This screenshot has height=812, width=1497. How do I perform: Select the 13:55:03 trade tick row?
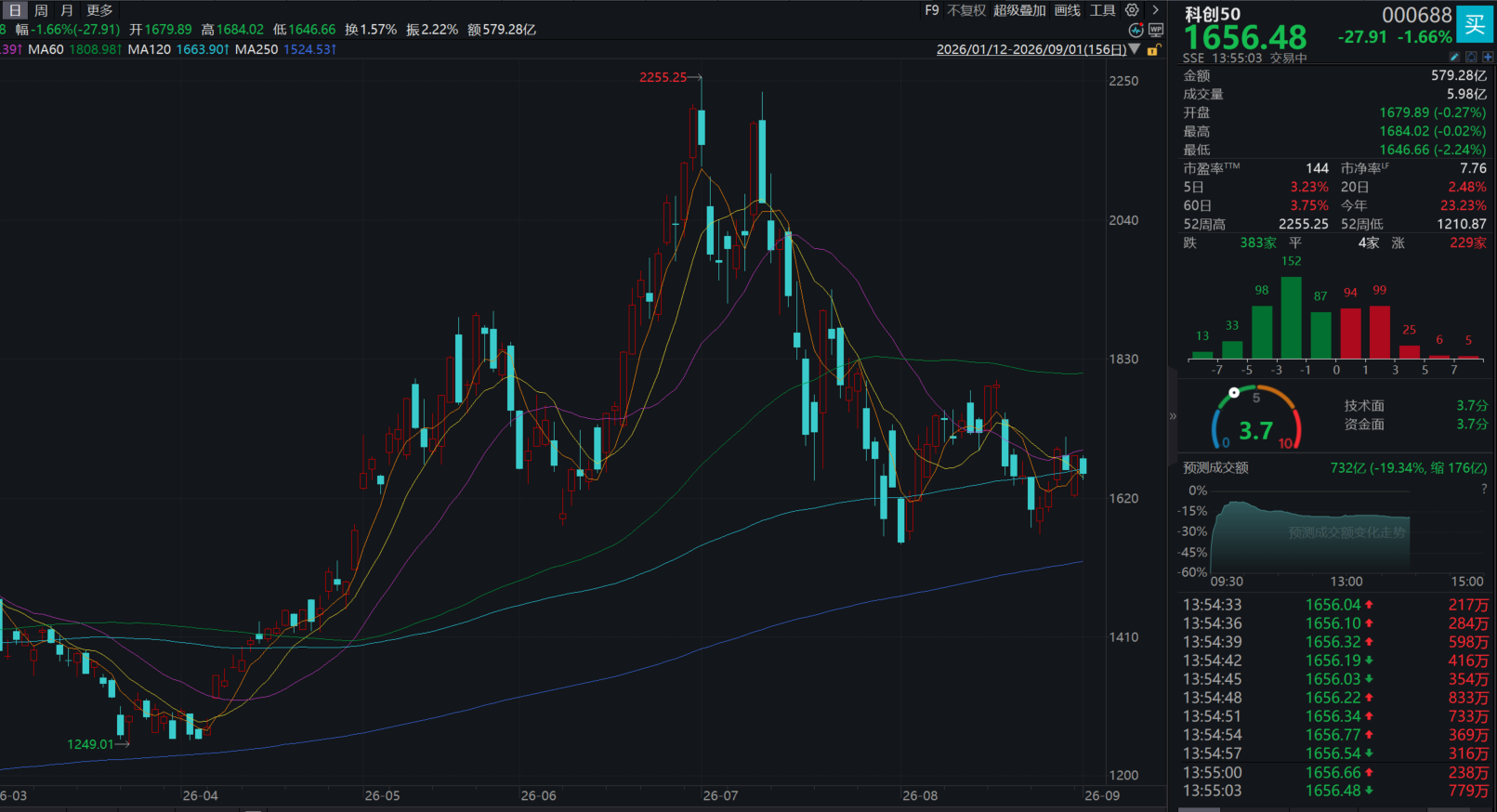(1335, 791)
